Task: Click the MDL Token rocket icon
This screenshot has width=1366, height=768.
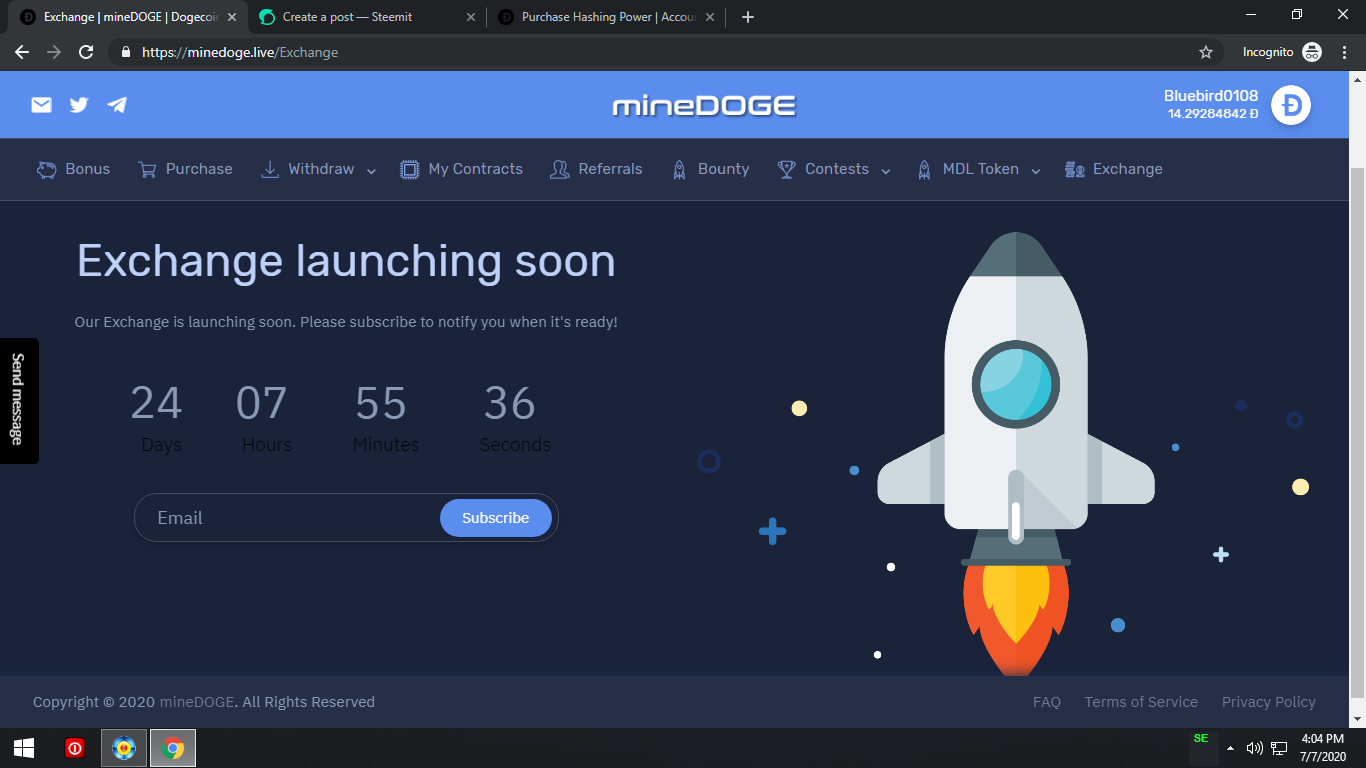Action: (x=925, y=169)
